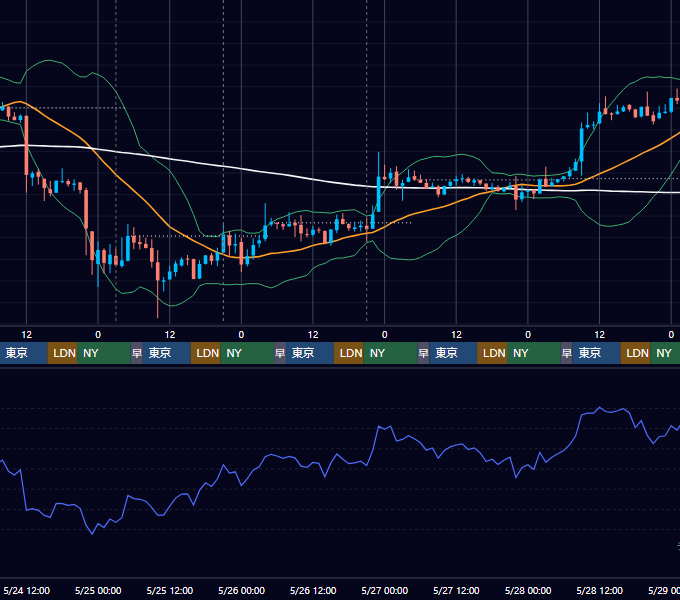The height and width of the screenshot is (600, 680).
Task: Click the tall blue candle at 5/27 00:00
Action: (x=379, y=194)
